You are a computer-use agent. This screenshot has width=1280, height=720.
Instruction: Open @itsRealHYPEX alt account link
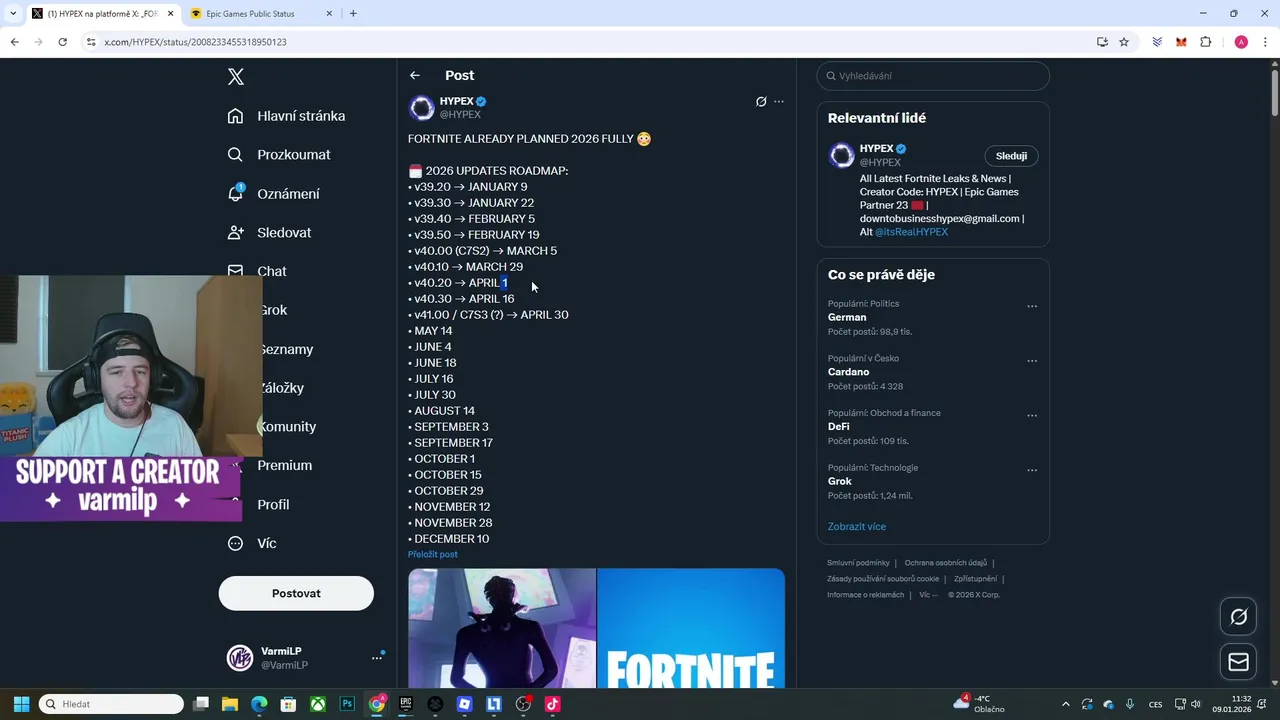pos(911,232)
